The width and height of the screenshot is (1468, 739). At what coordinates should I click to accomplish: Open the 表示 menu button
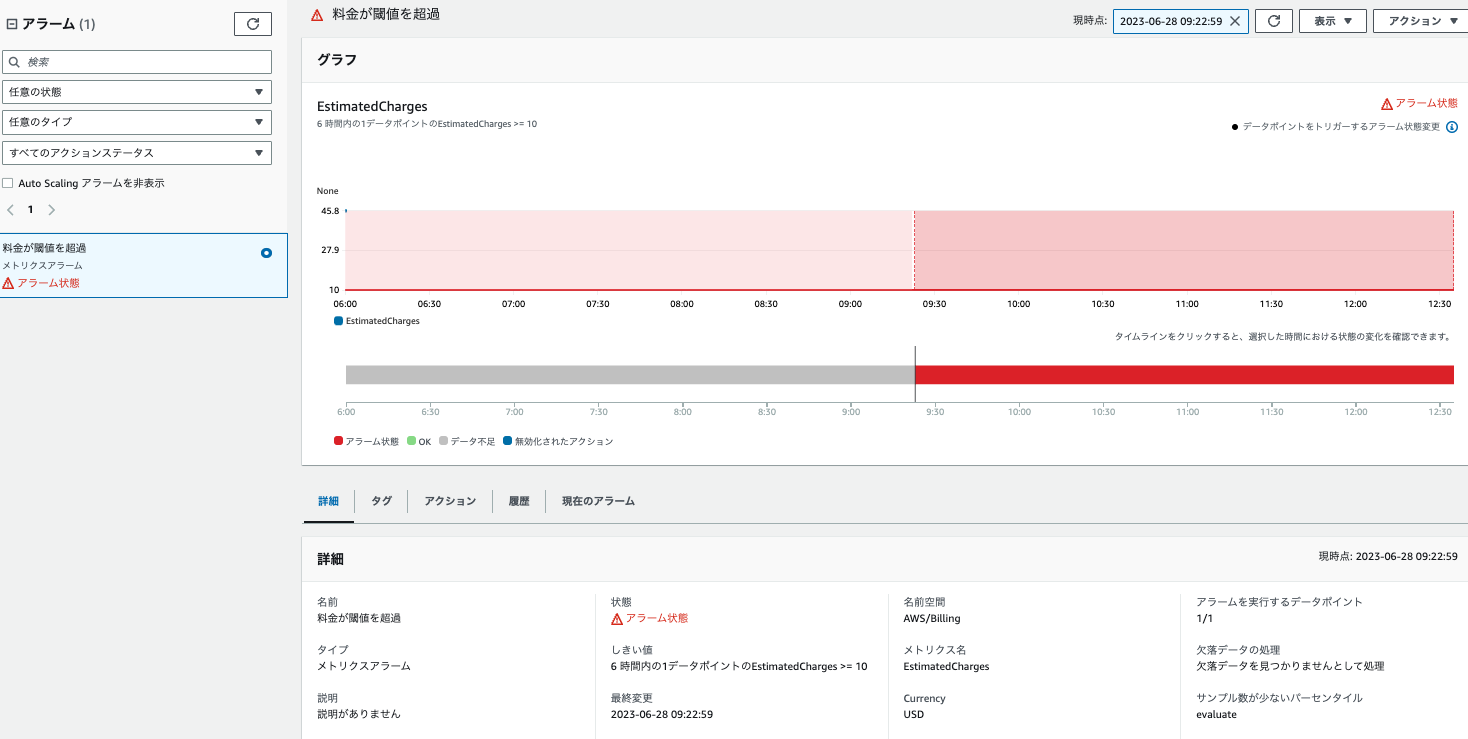click(1332, 20)
